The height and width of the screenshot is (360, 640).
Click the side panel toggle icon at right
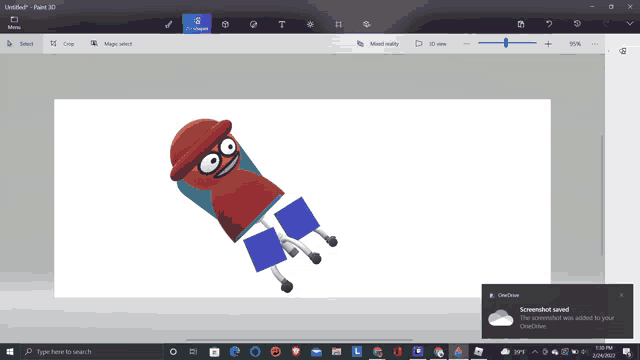(623, 51)
